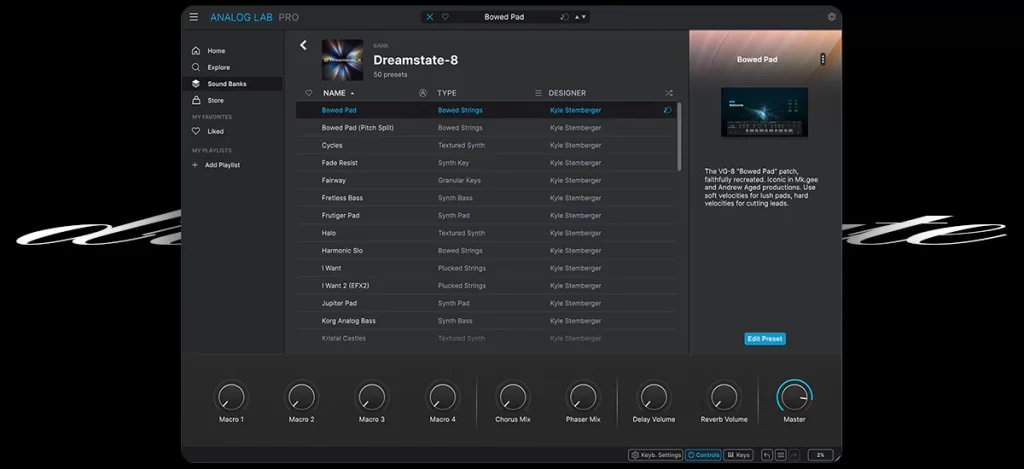
Task: Click the Edit Preset button
Action: click(765, 338)
